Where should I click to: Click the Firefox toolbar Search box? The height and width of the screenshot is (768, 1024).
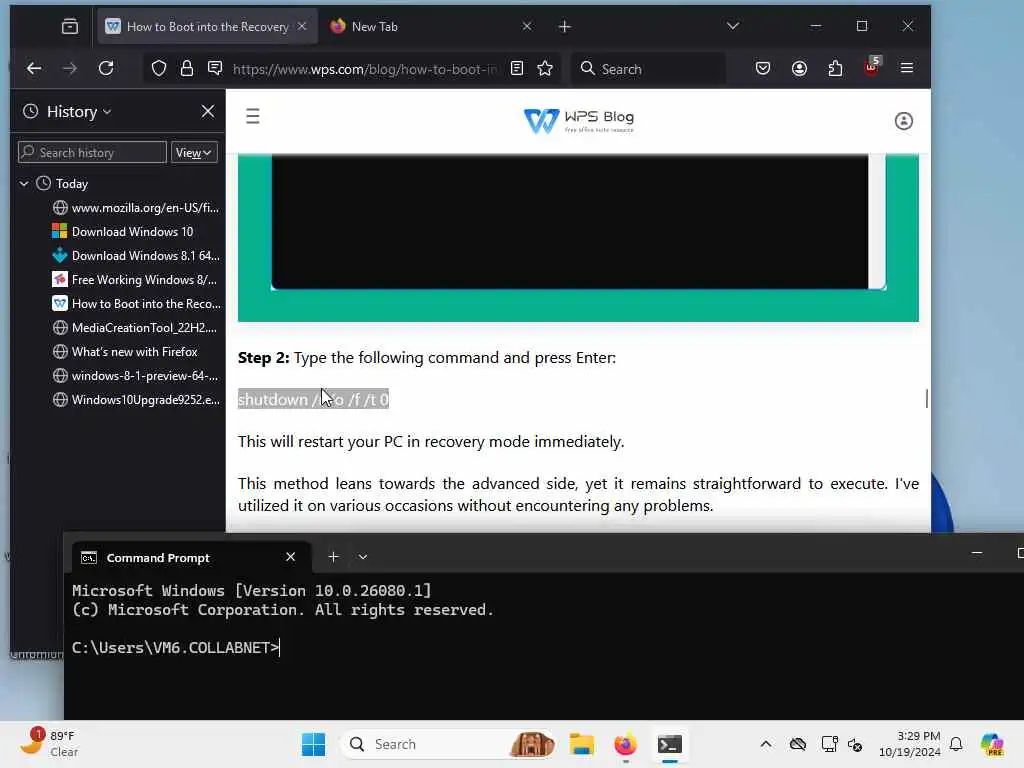click(649, 69)
